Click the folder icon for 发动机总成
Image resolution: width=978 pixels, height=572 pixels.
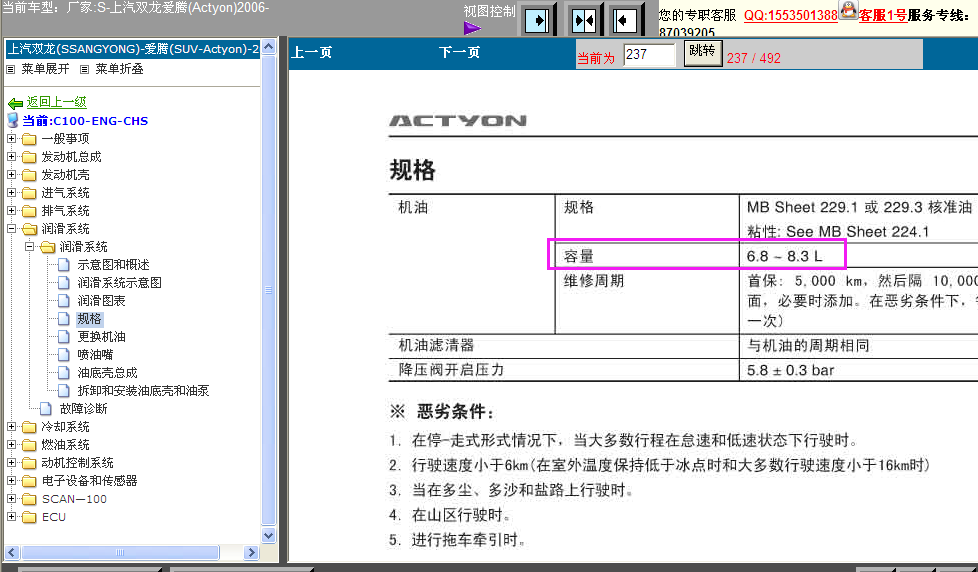[29, 157]
